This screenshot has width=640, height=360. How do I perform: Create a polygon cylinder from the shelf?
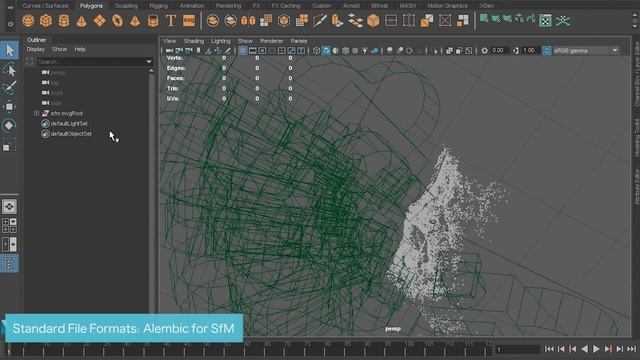pos(64,20)
